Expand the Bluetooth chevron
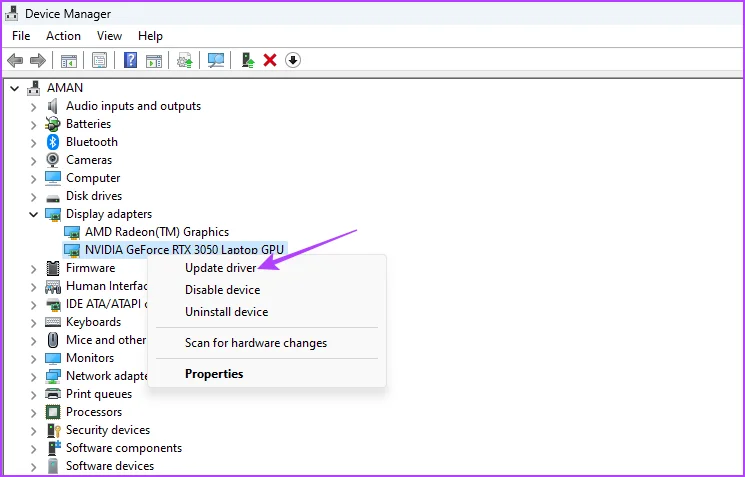Image resolution: width=745 pixels, height=477 pixels. click(33, 143)
